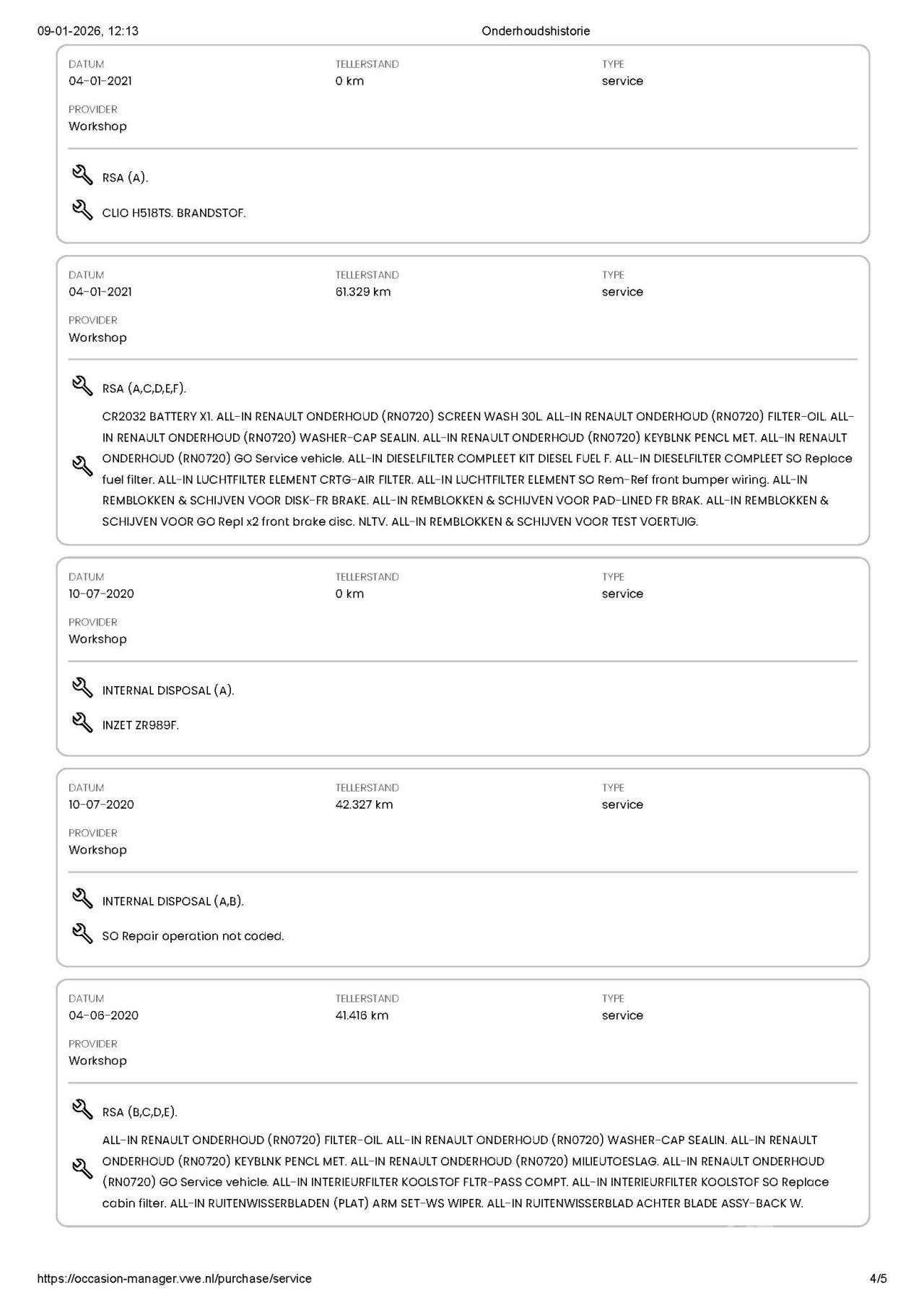Click the Onderhoudshistorie page title
This screenshot has height=1308, width=924.
536,31
